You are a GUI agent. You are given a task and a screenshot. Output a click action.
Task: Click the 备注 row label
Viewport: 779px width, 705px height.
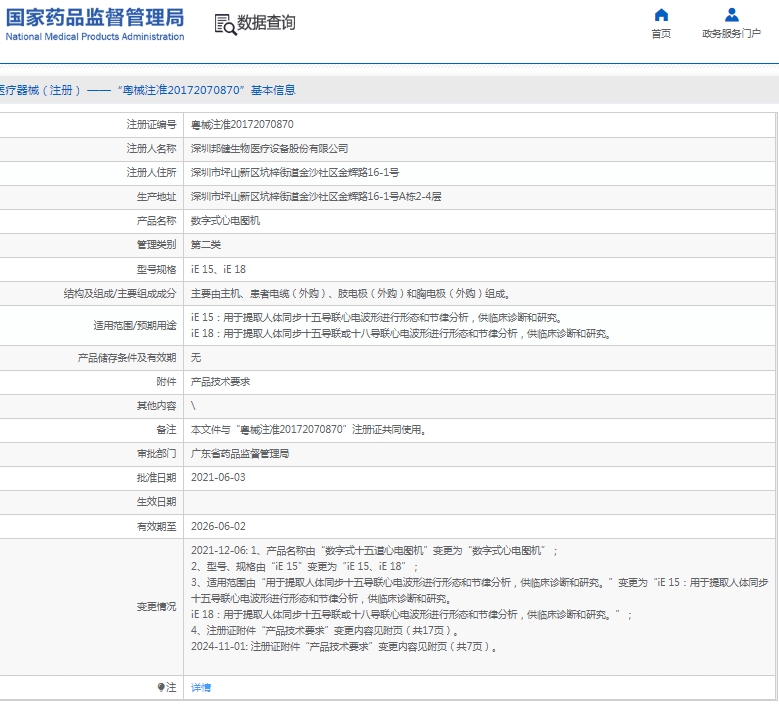tap(166, 429)
